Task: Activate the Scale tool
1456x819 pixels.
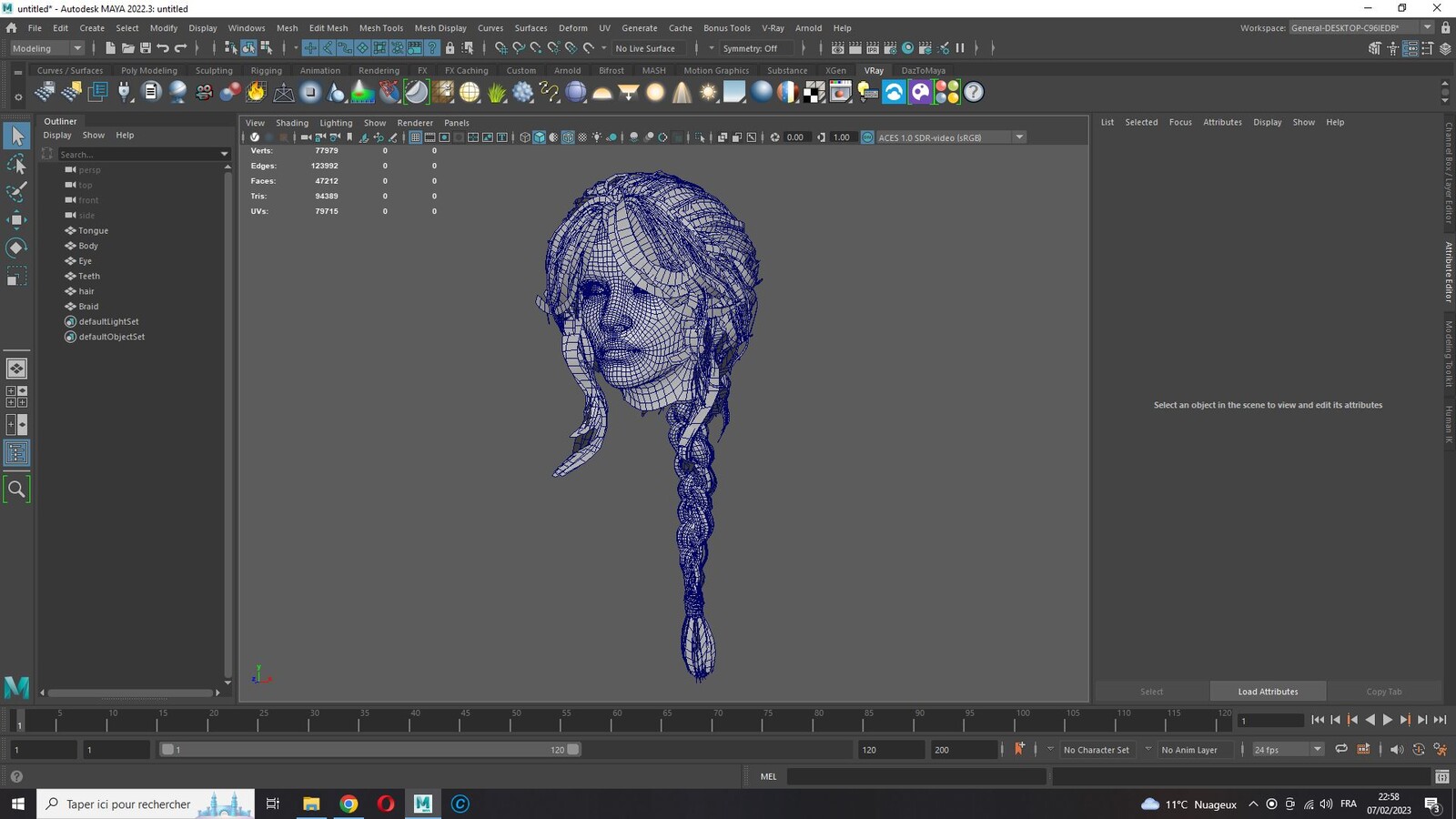Action: [x=16, y=276]
